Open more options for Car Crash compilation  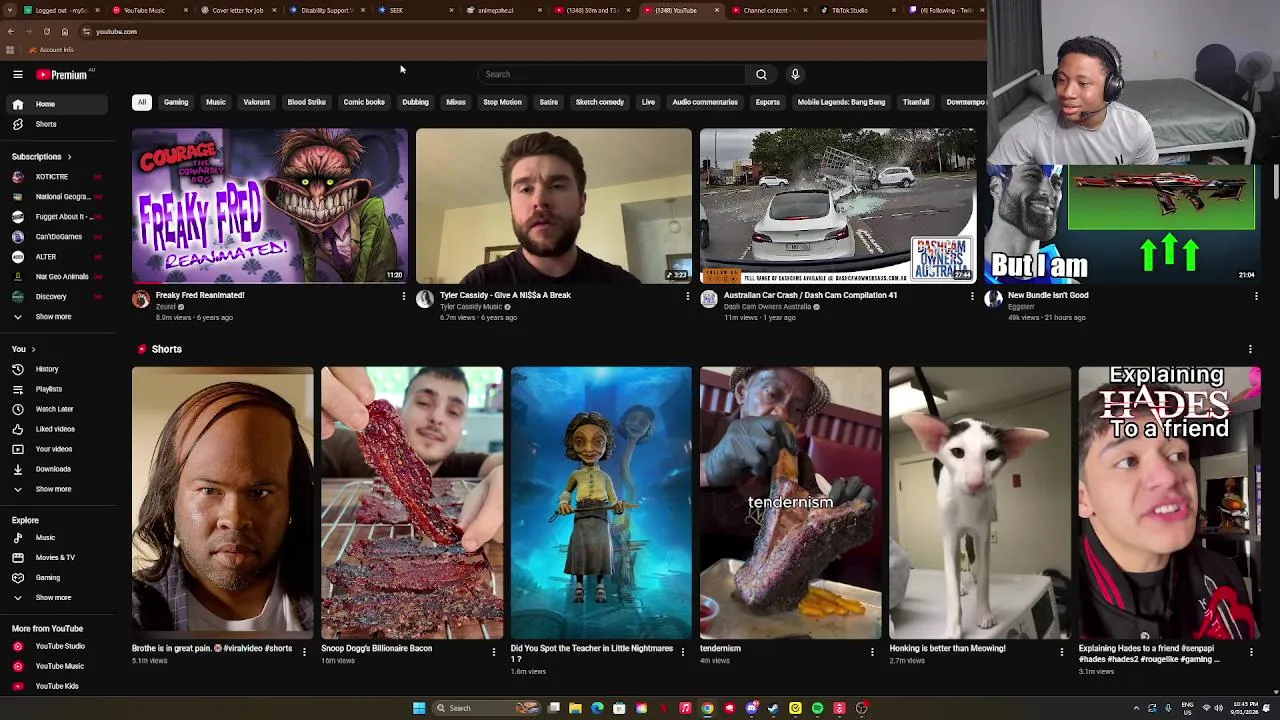tap(972, 296)
